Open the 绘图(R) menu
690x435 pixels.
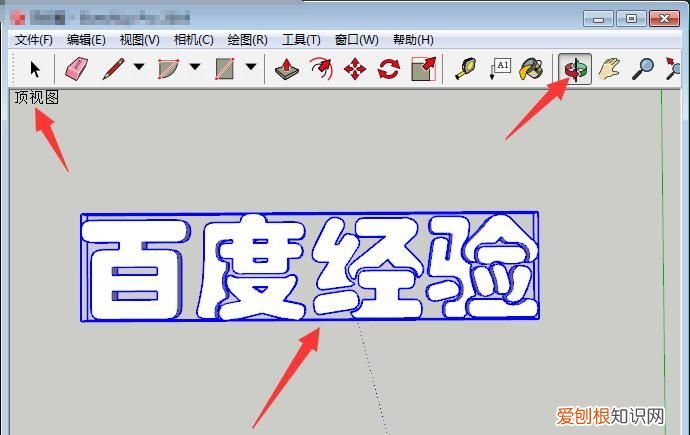click(248, 40)
